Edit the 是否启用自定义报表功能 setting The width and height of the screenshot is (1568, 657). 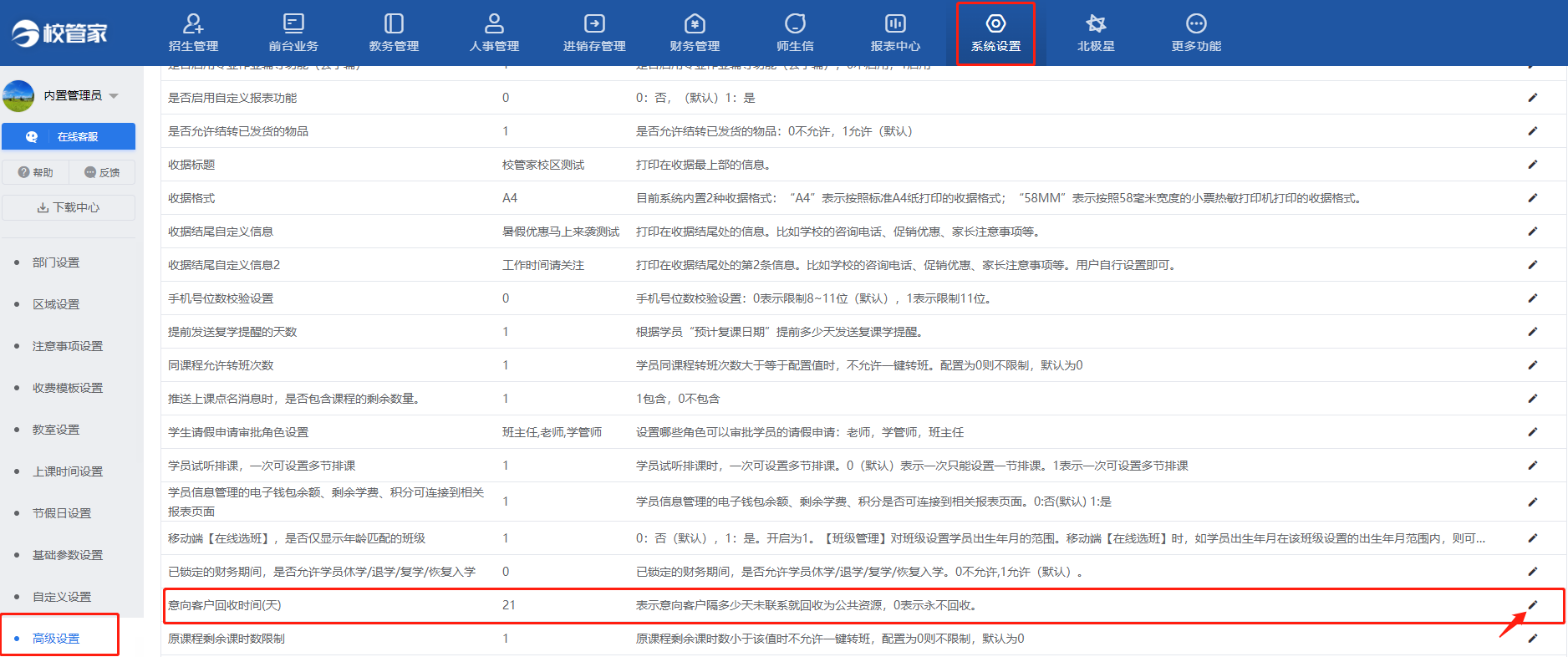[x=1533, y=98]
